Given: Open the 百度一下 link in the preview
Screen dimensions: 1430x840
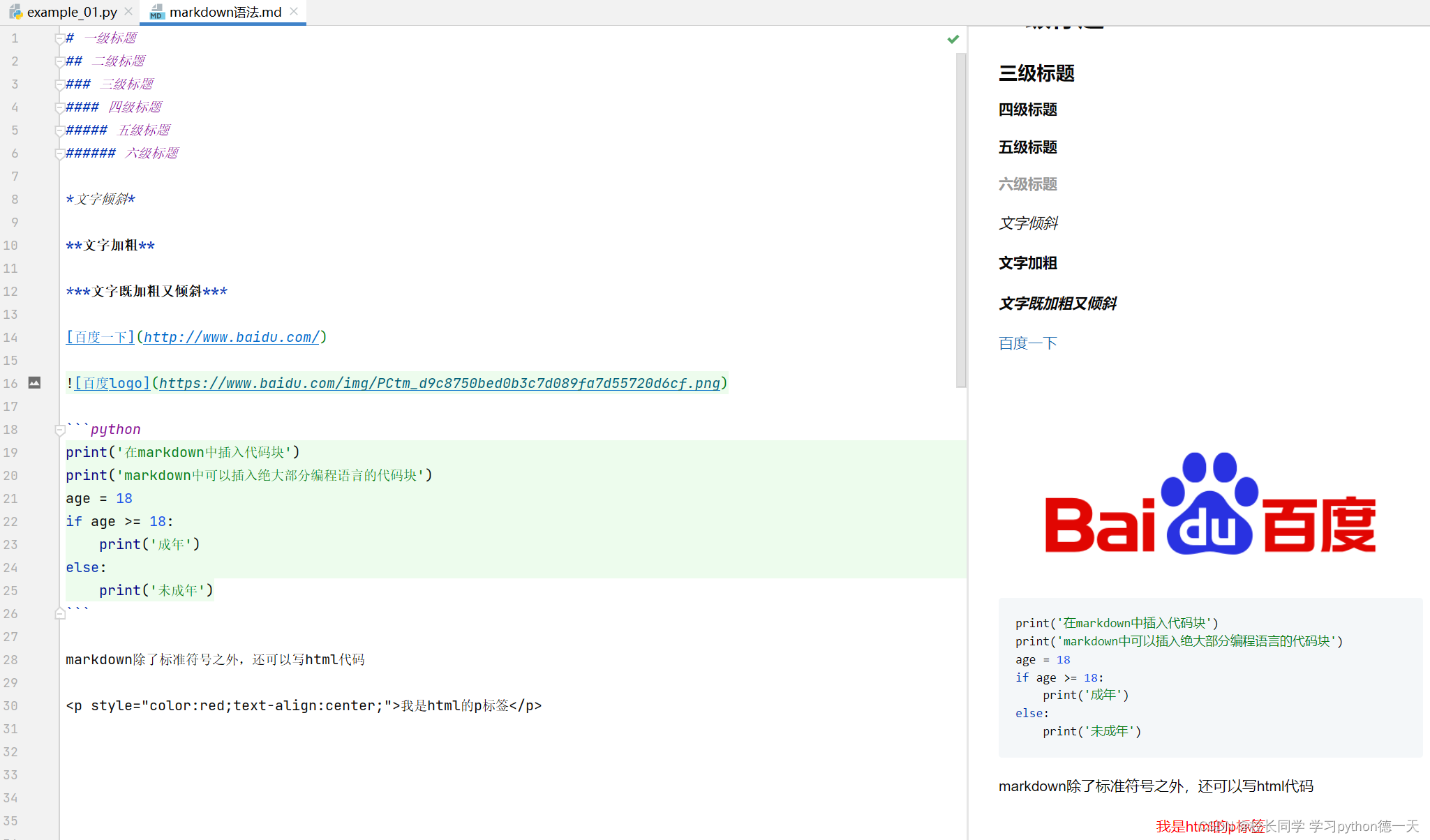Looking at the screenshot, I should tap(1028, 343).
